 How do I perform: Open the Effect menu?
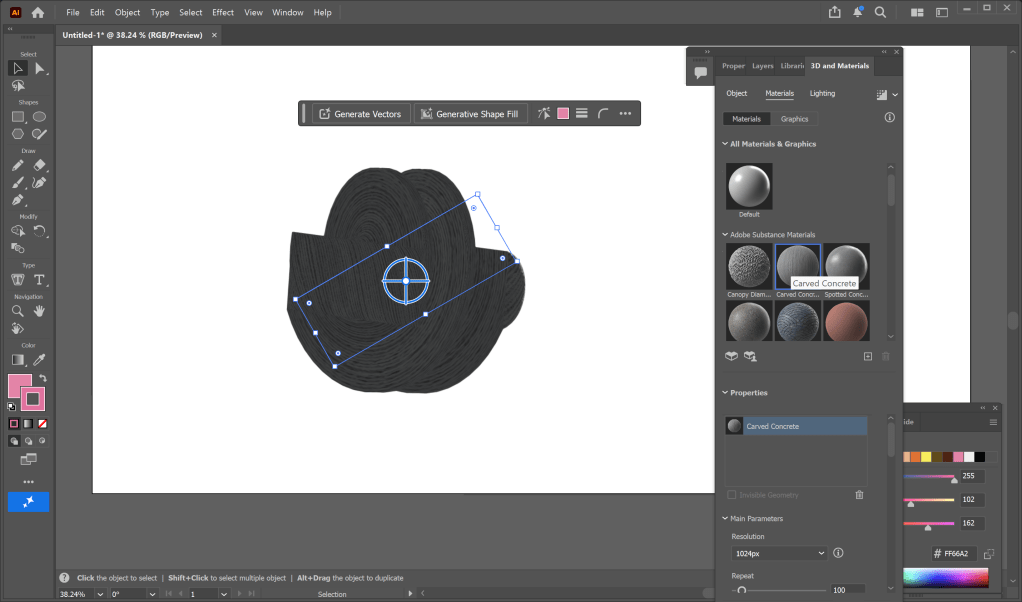coord(222,13)
